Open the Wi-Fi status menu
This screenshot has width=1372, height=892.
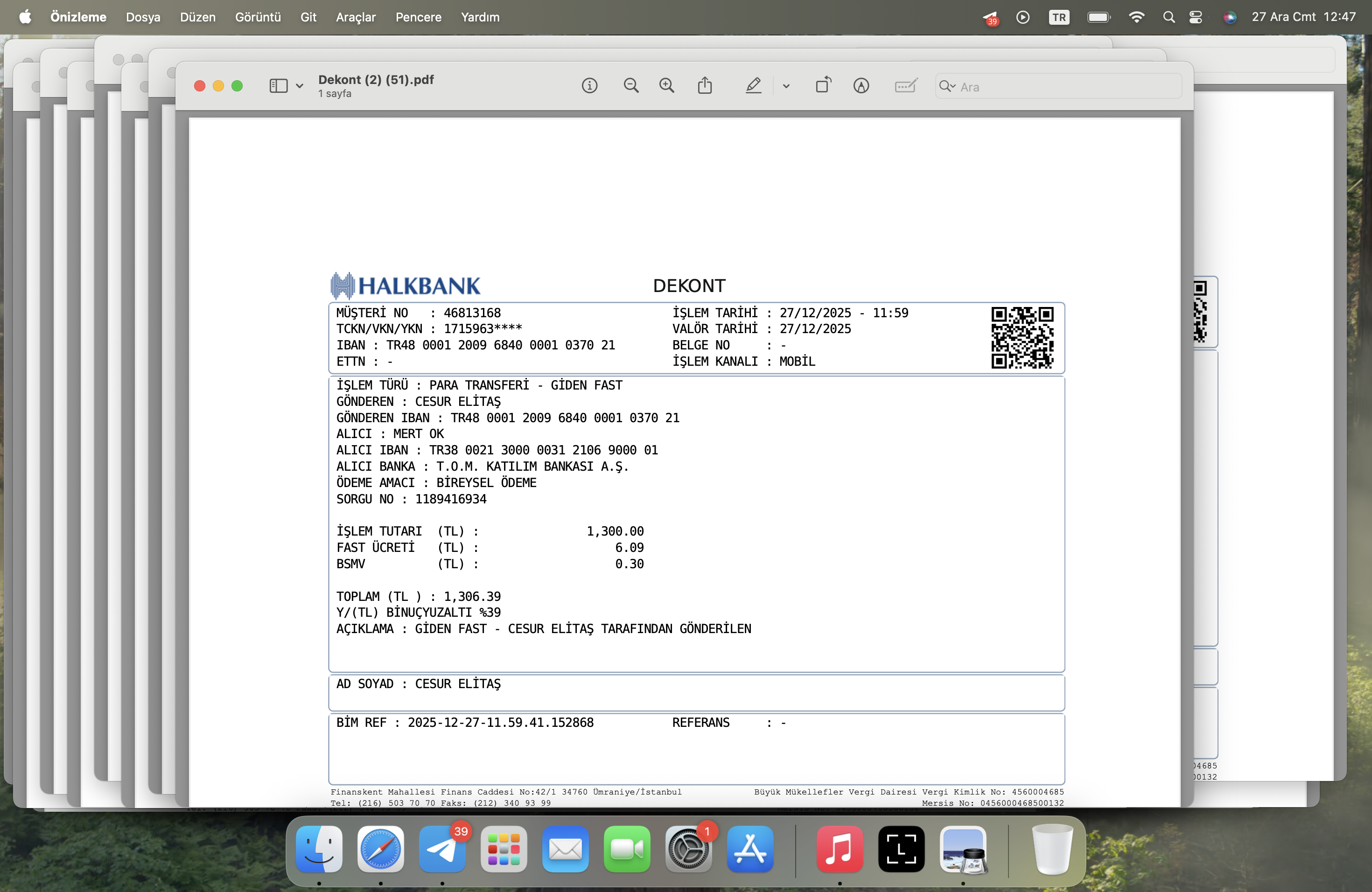click(1136, 17)
